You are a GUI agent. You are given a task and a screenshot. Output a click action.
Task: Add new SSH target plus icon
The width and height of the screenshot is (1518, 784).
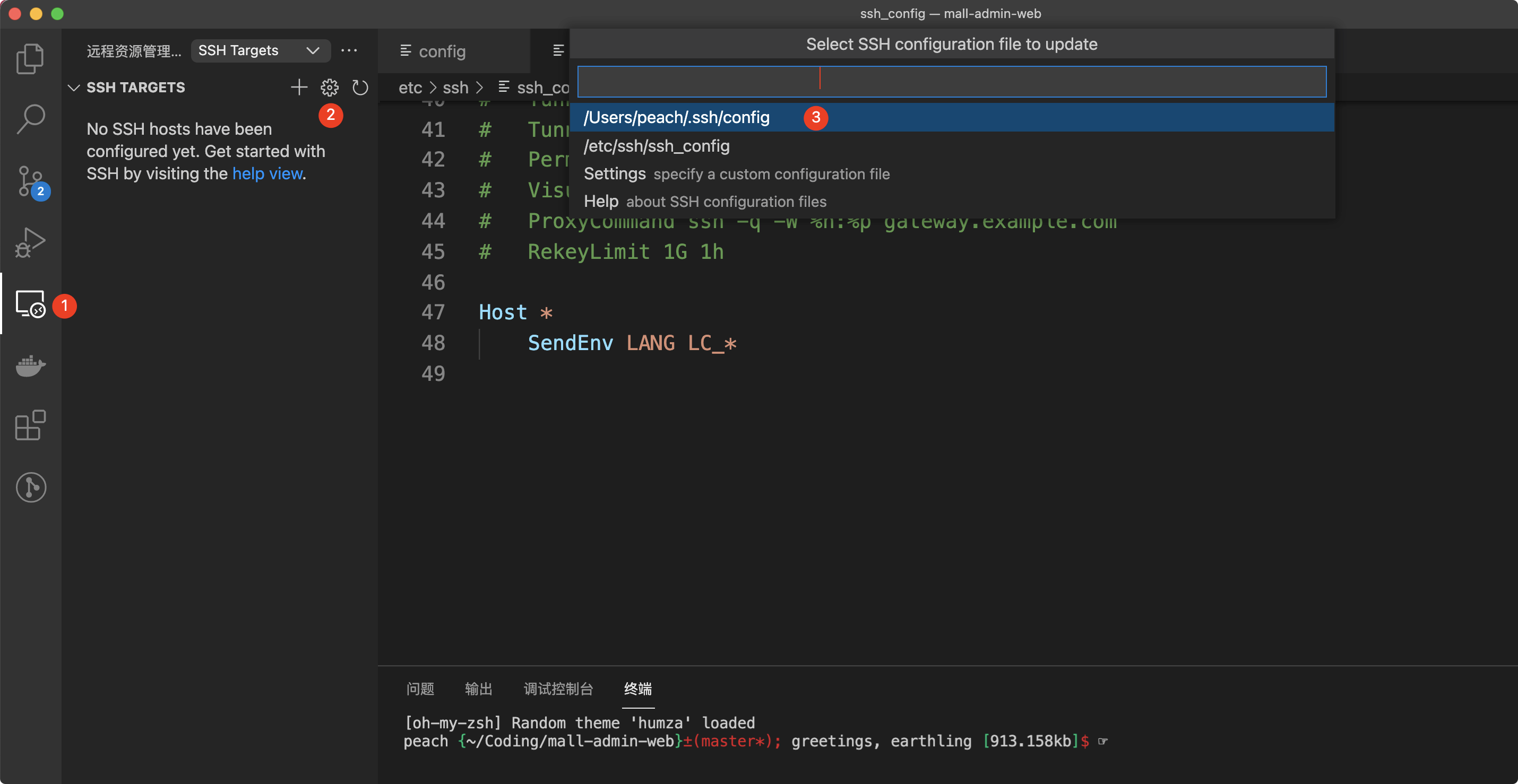coord(299,87)
